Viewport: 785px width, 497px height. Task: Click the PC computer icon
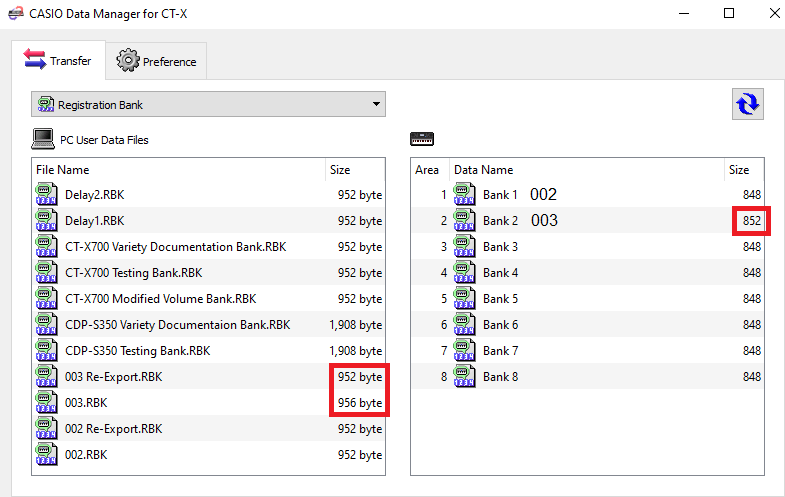pyautogui.click(x=43, y=139)
